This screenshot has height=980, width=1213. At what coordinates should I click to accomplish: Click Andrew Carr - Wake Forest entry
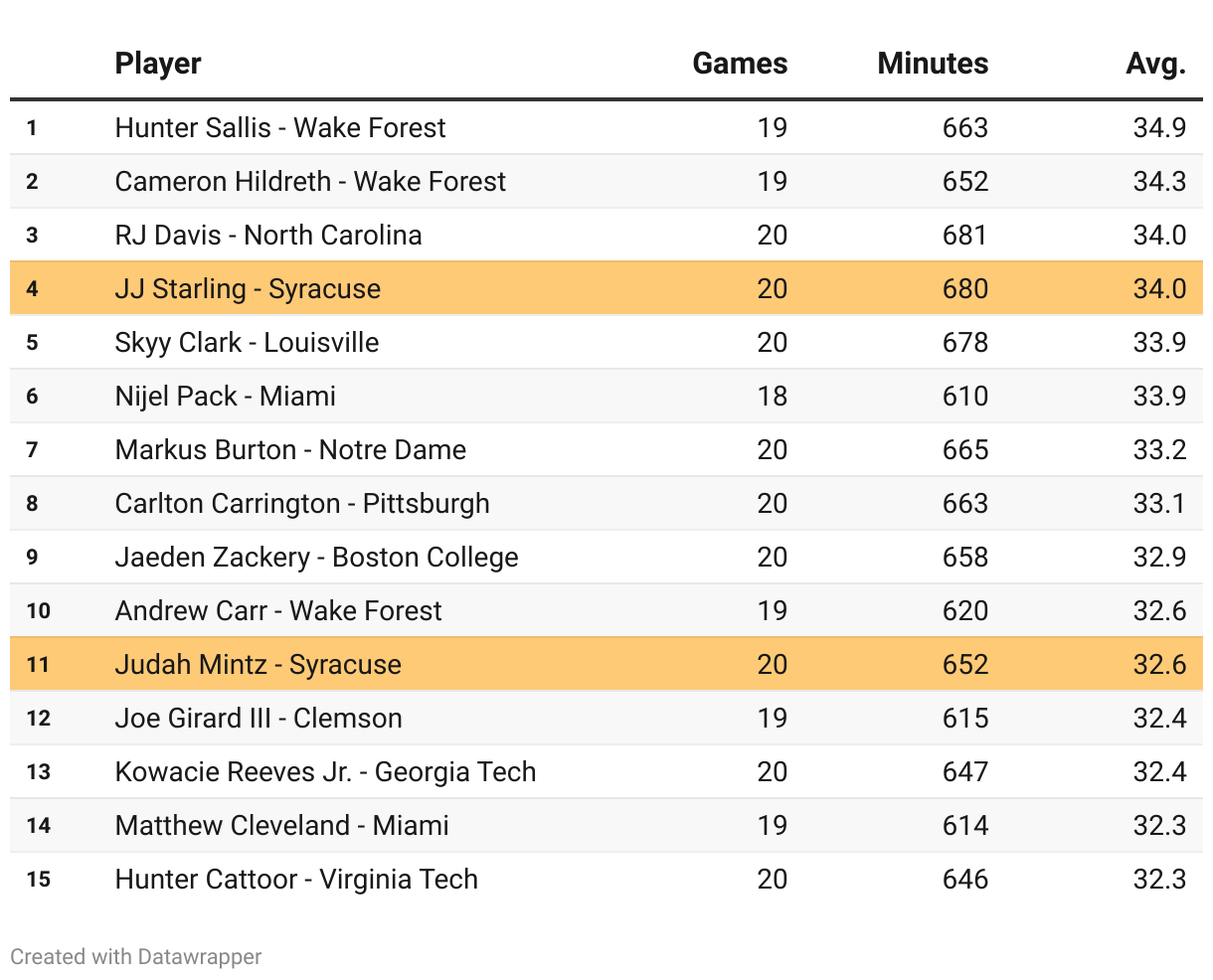click(278, 611)
